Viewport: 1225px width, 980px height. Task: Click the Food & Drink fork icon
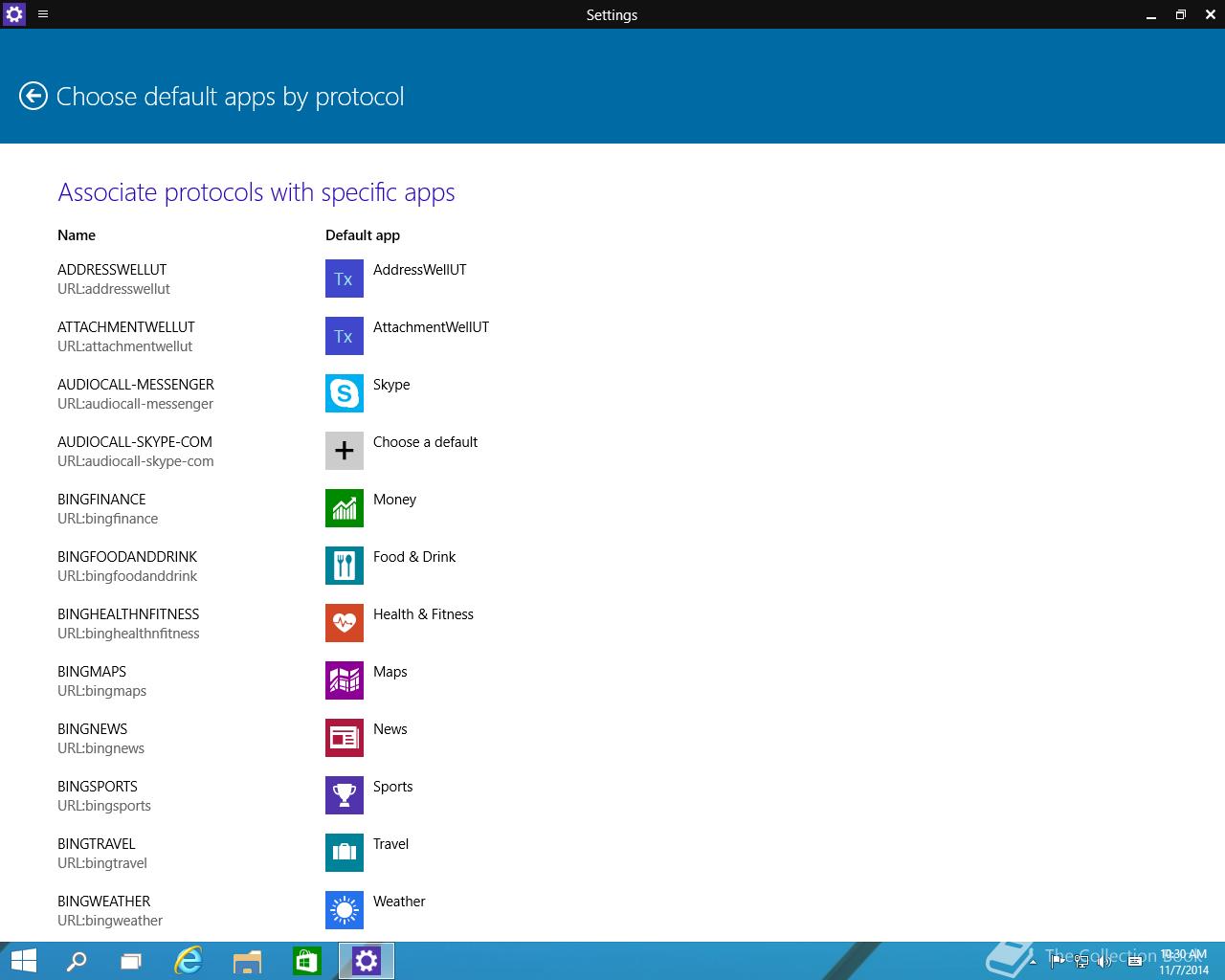click(x=345, y=566)
